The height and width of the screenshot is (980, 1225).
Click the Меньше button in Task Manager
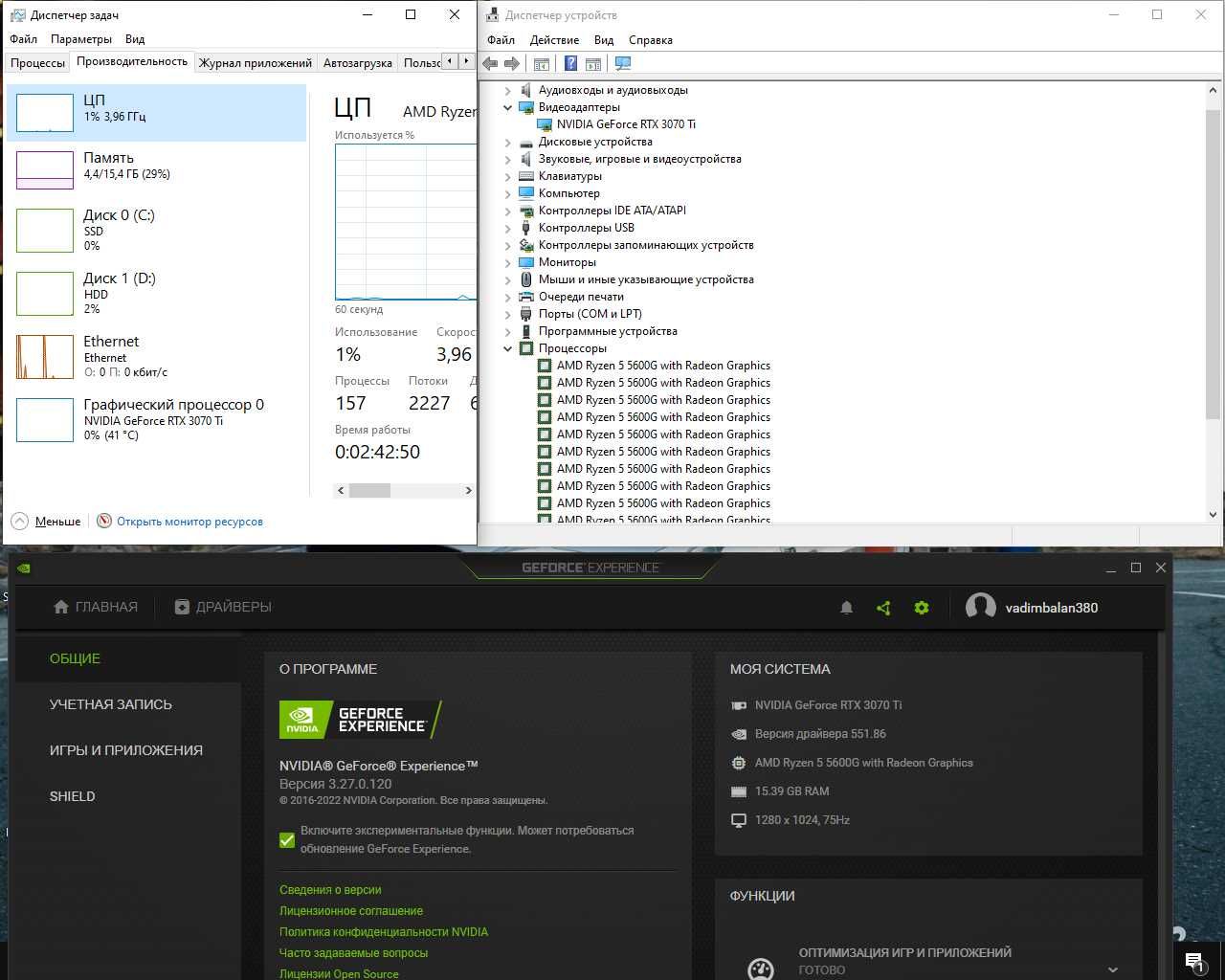click(x=57, y=522)
